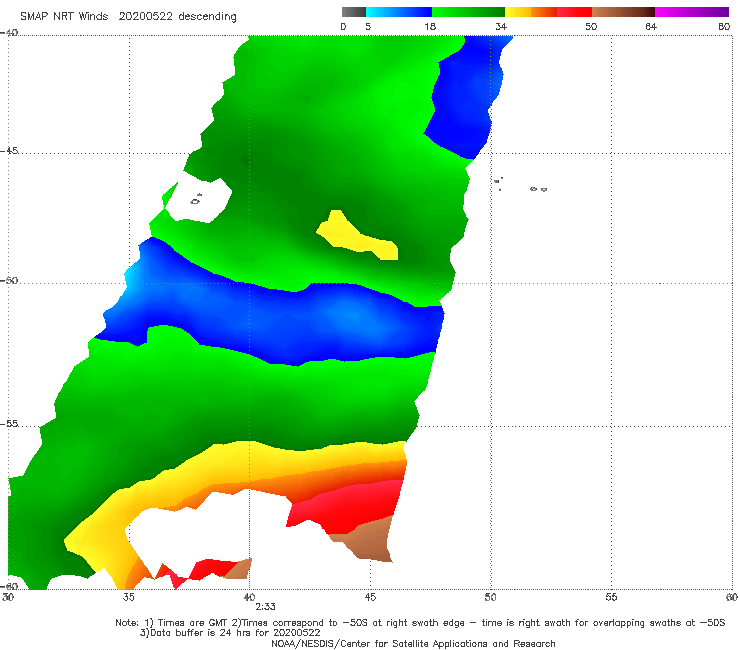The image size is (740, 650).
Task: Click the blue segment of the wind color bar
Action: coord(399,12)
